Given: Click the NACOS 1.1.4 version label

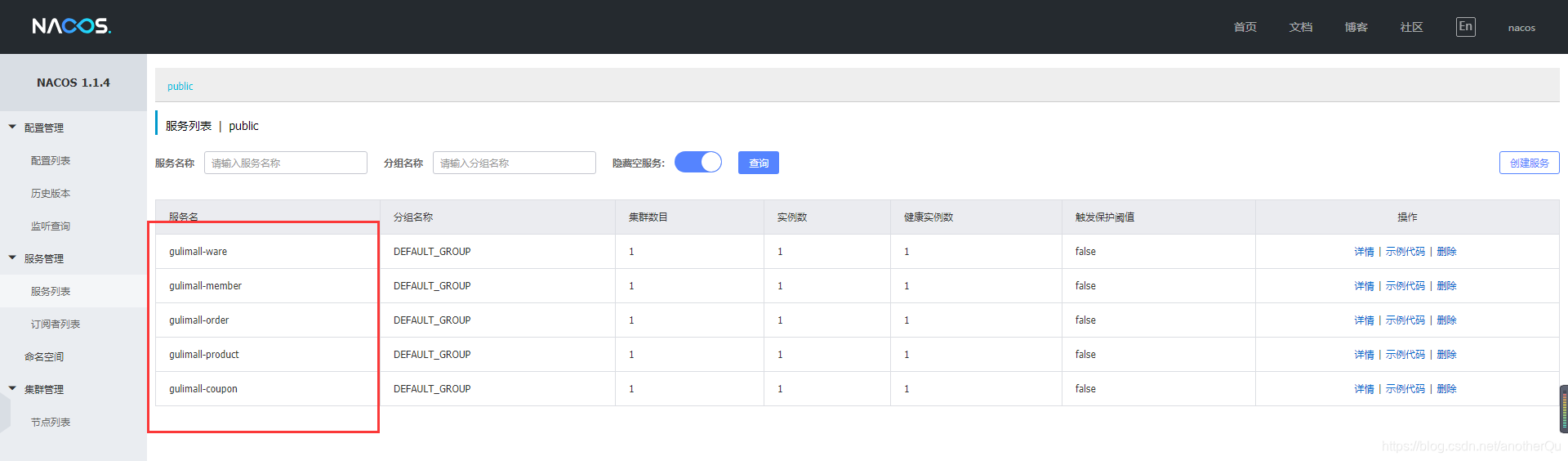Looking at the screenshot, I should pyautogui.click(x=73, y=83).
